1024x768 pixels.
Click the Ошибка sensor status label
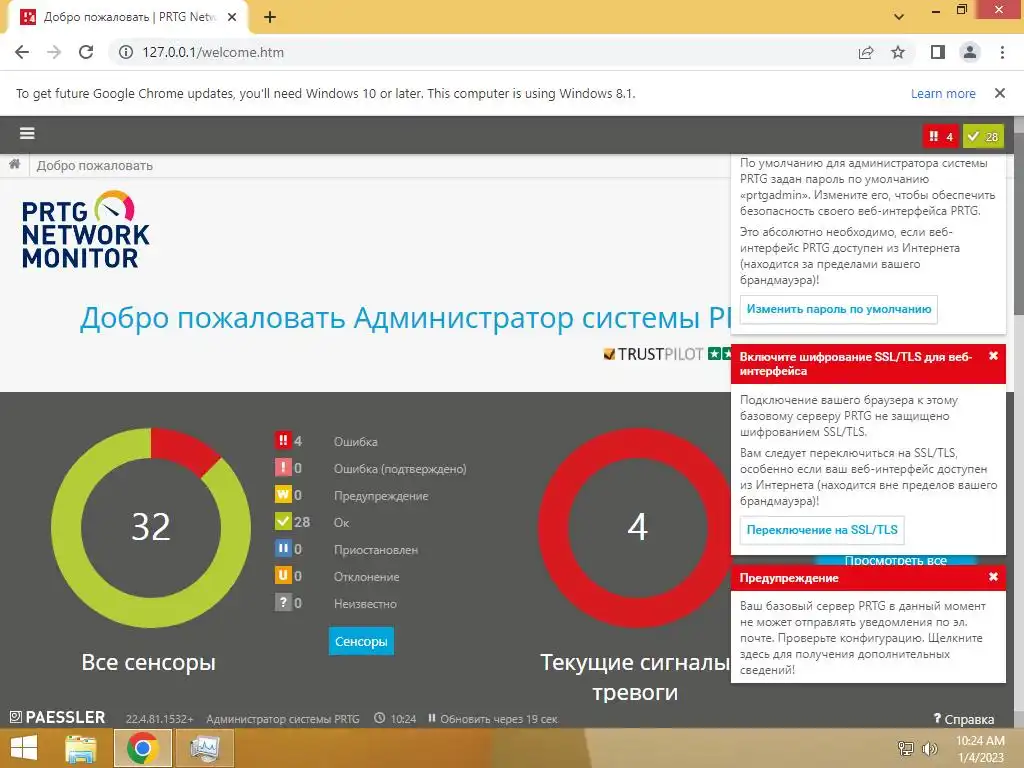(355, 441)
